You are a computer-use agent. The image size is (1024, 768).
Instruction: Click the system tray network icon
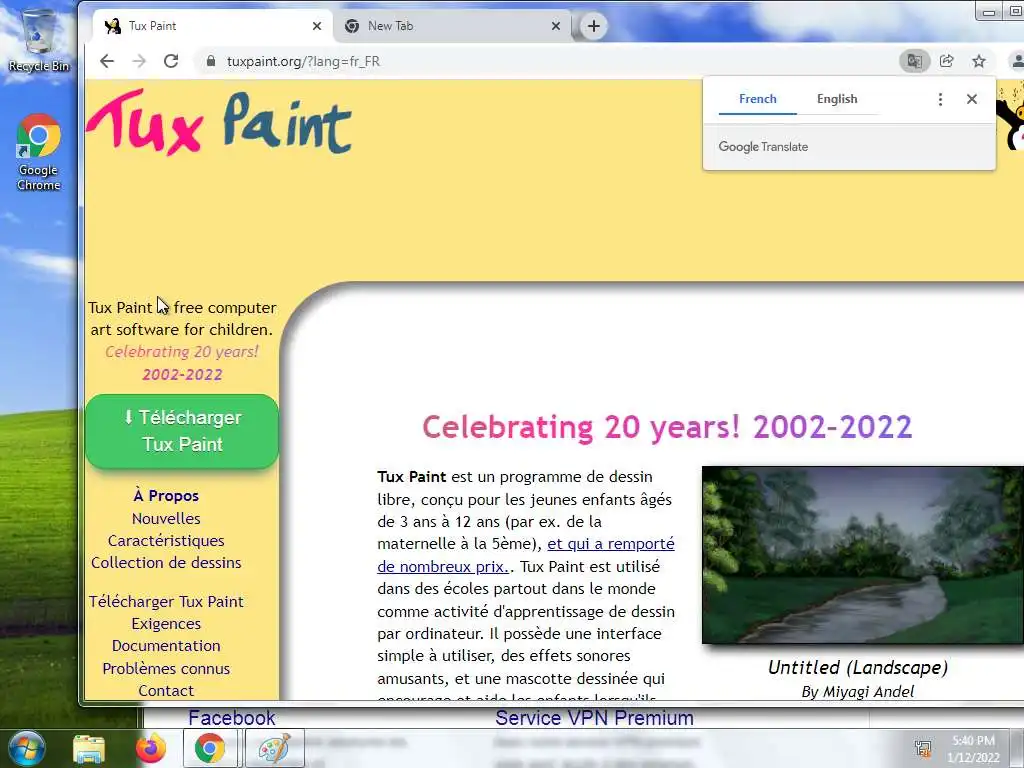[x=923, y=748]
